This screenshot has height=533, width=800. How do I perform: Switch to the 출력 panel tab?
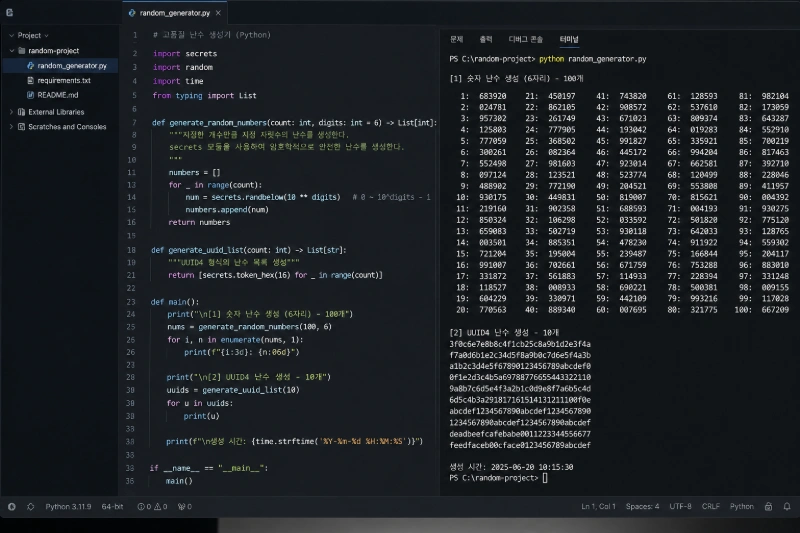pos(486,40)
